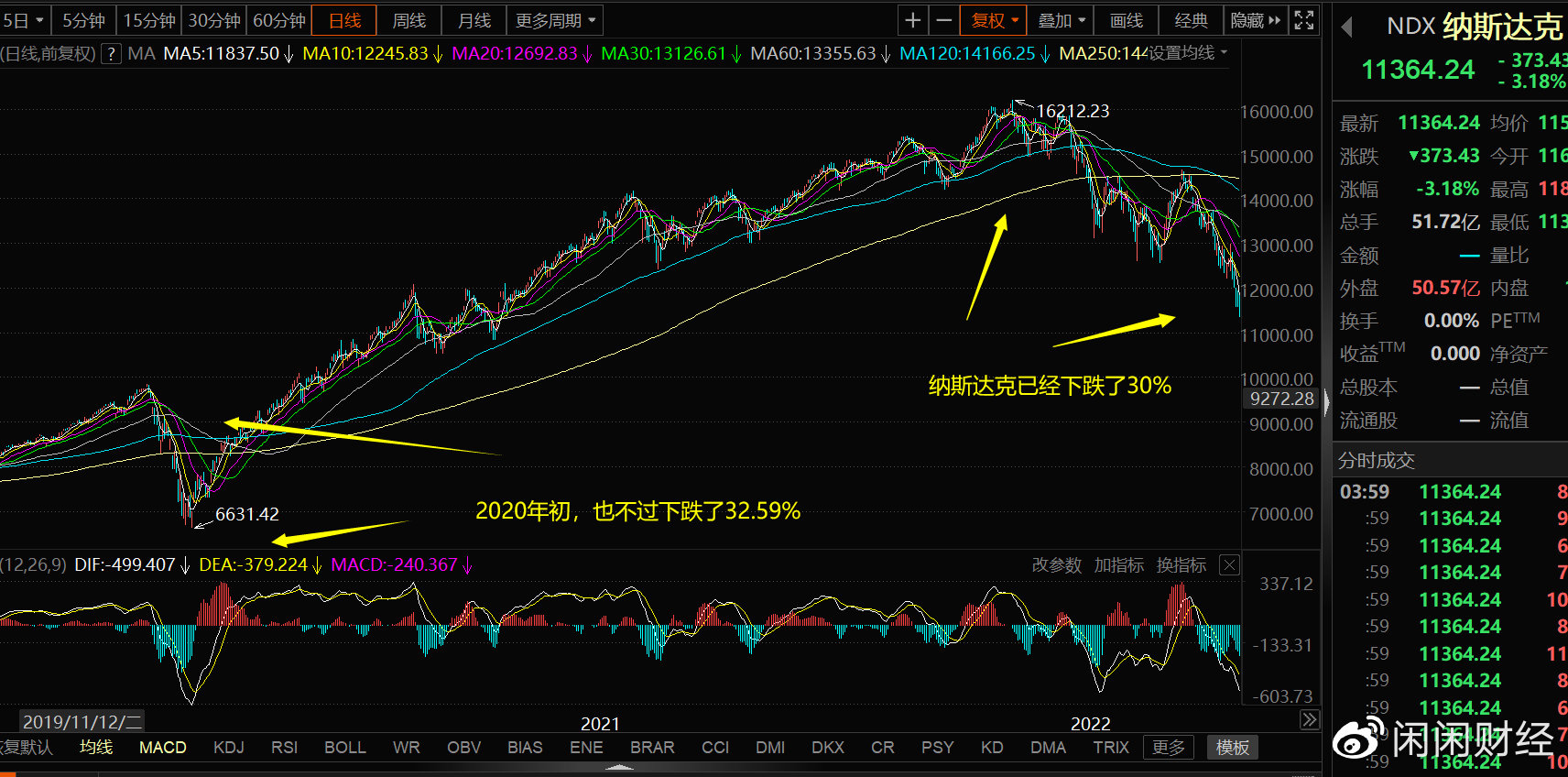Click the 9272.28 price axis marker

1281,399
